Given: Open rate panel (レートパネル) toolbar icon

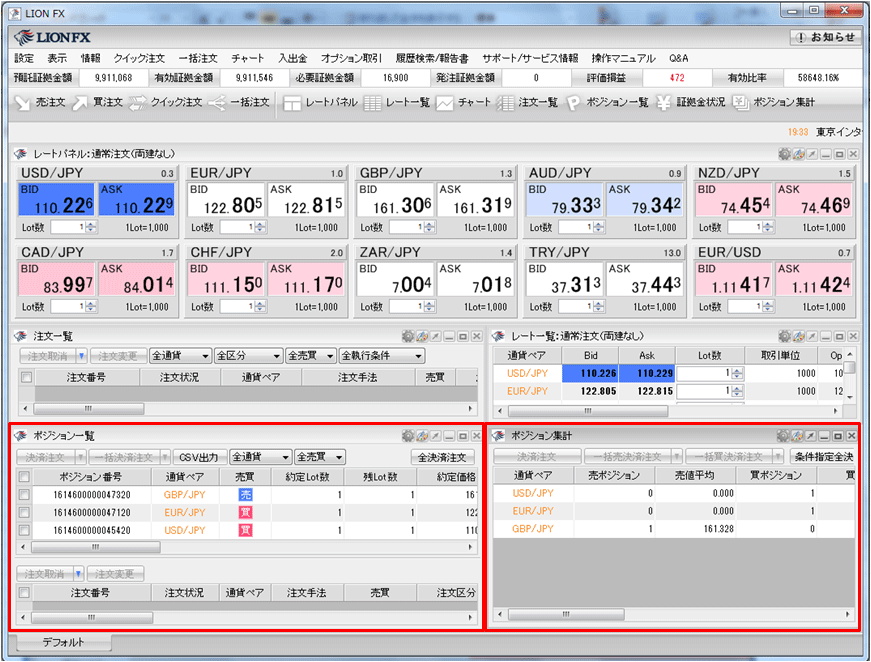Looking at the screenshot, I should 292,103.
